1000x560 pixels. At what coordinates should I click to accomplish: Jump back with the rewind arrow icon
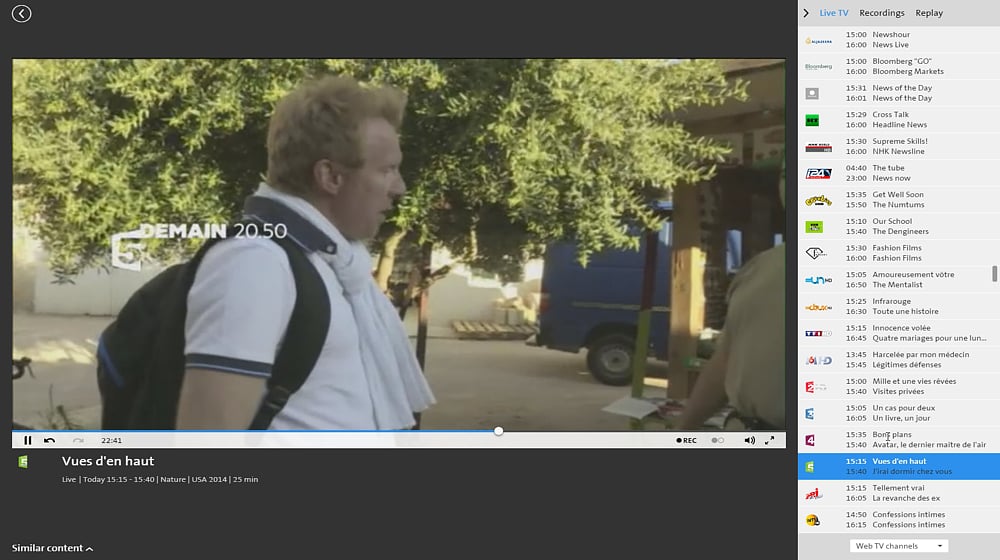[49, 440]
